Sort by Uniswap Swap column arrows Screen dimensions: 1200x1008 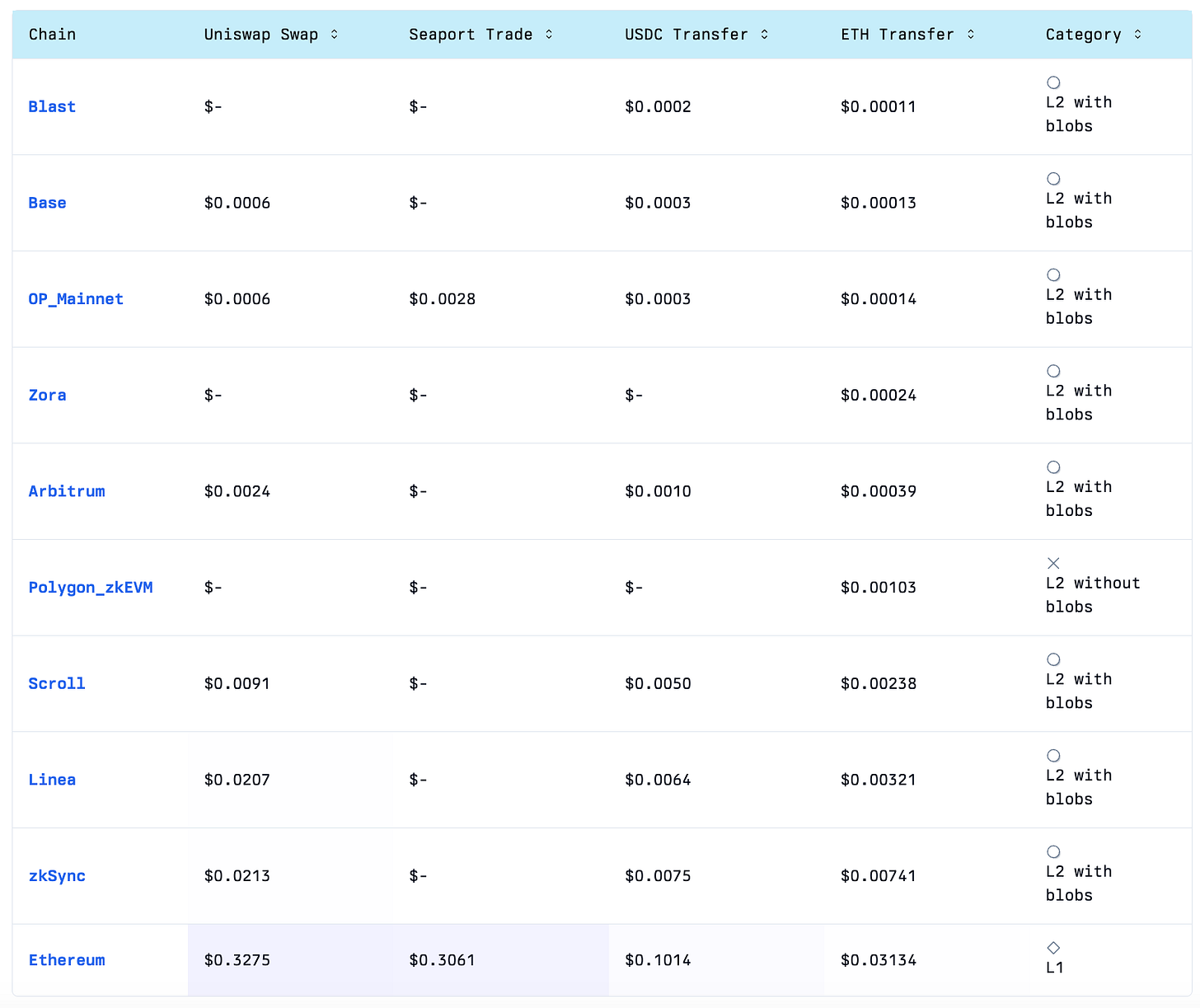[334, 35]
